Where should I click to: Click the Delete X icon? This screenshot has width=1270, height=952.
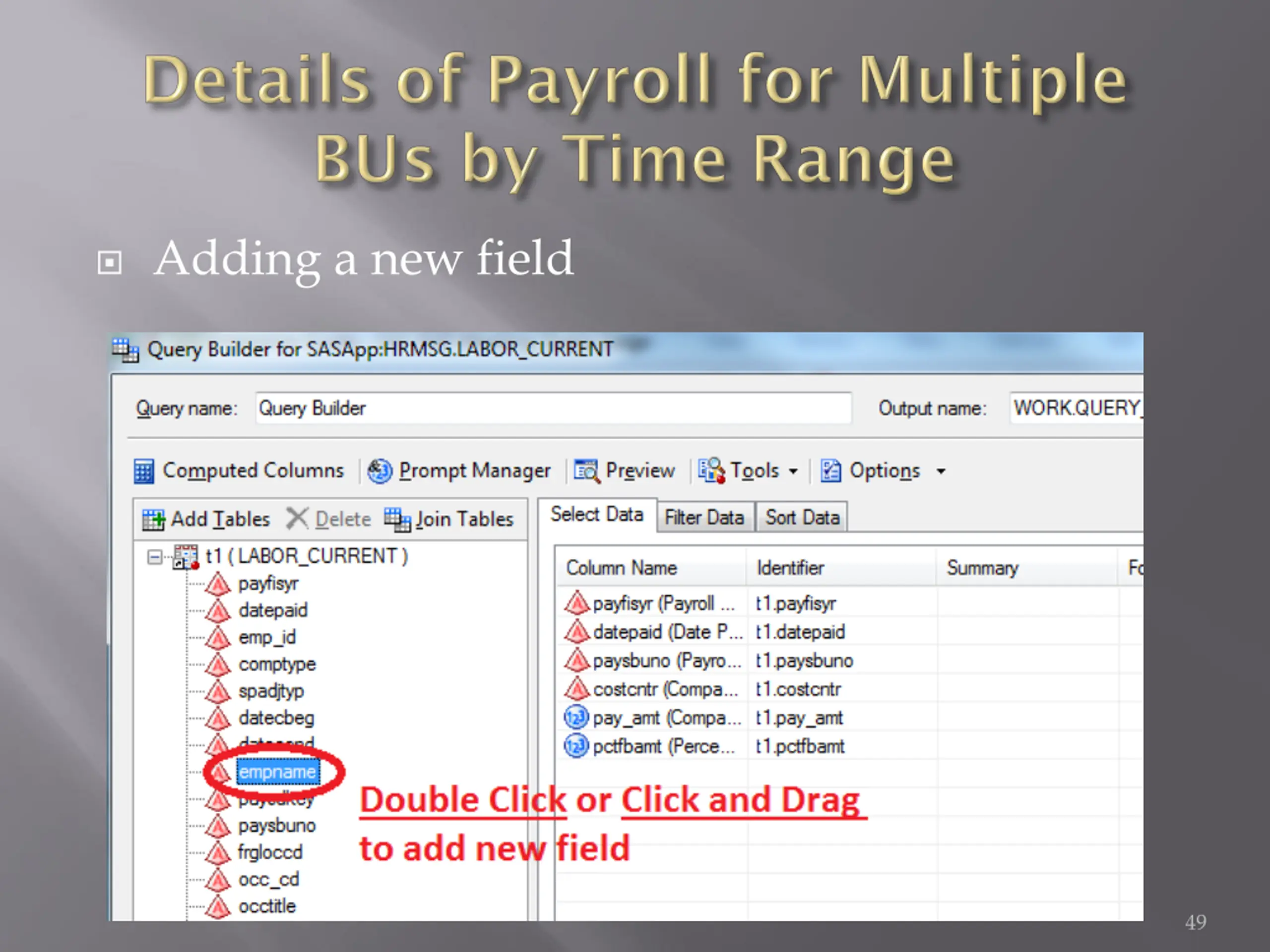pos(297,519)
